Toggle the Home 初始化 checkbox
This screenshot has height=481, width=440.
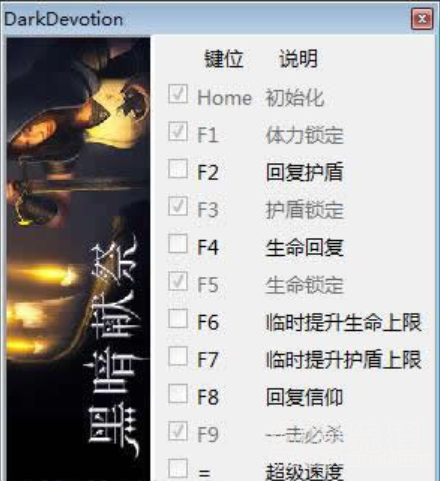tap(178, 94)
